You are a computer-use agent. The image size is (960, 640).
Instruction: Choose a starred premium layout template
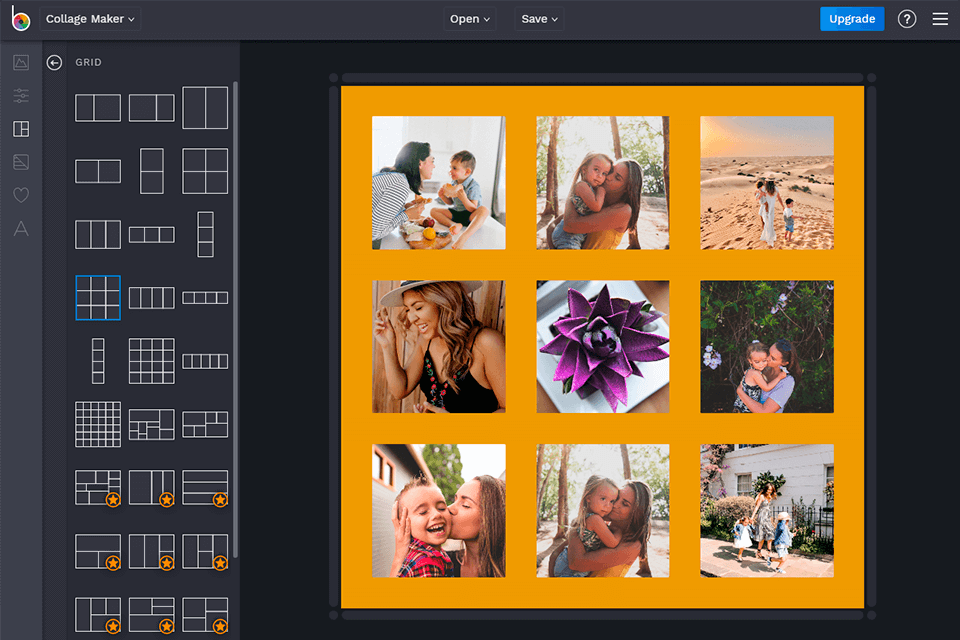tap(98, 487)
